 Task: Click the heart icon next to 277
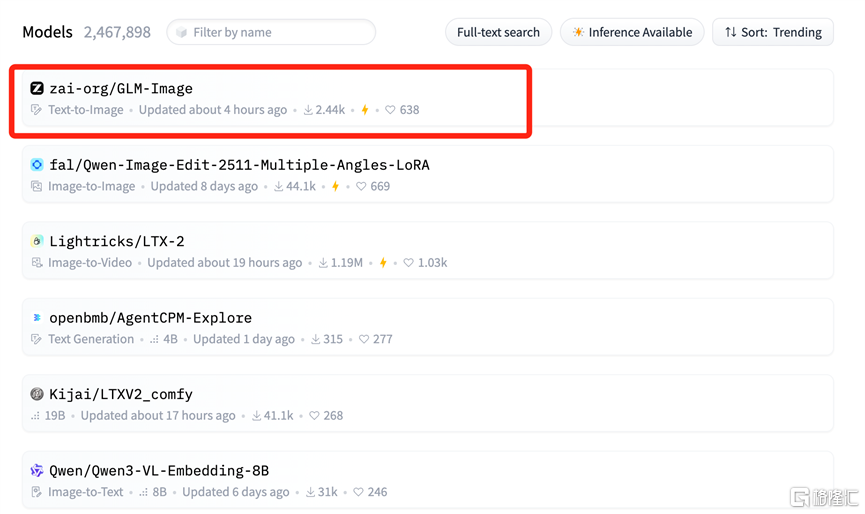tap(364, 339)
